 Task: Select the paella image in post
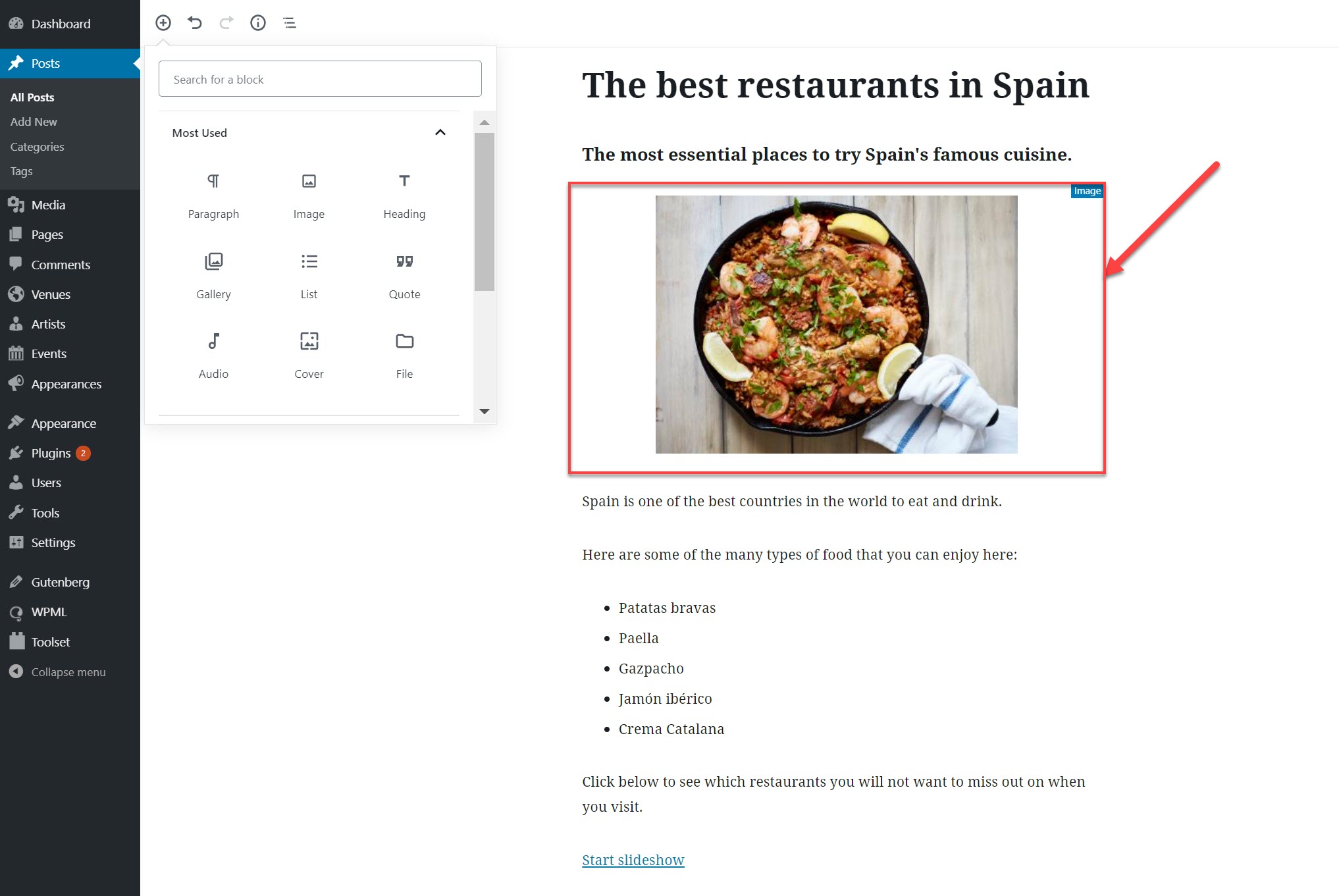[x=836, y=324]
